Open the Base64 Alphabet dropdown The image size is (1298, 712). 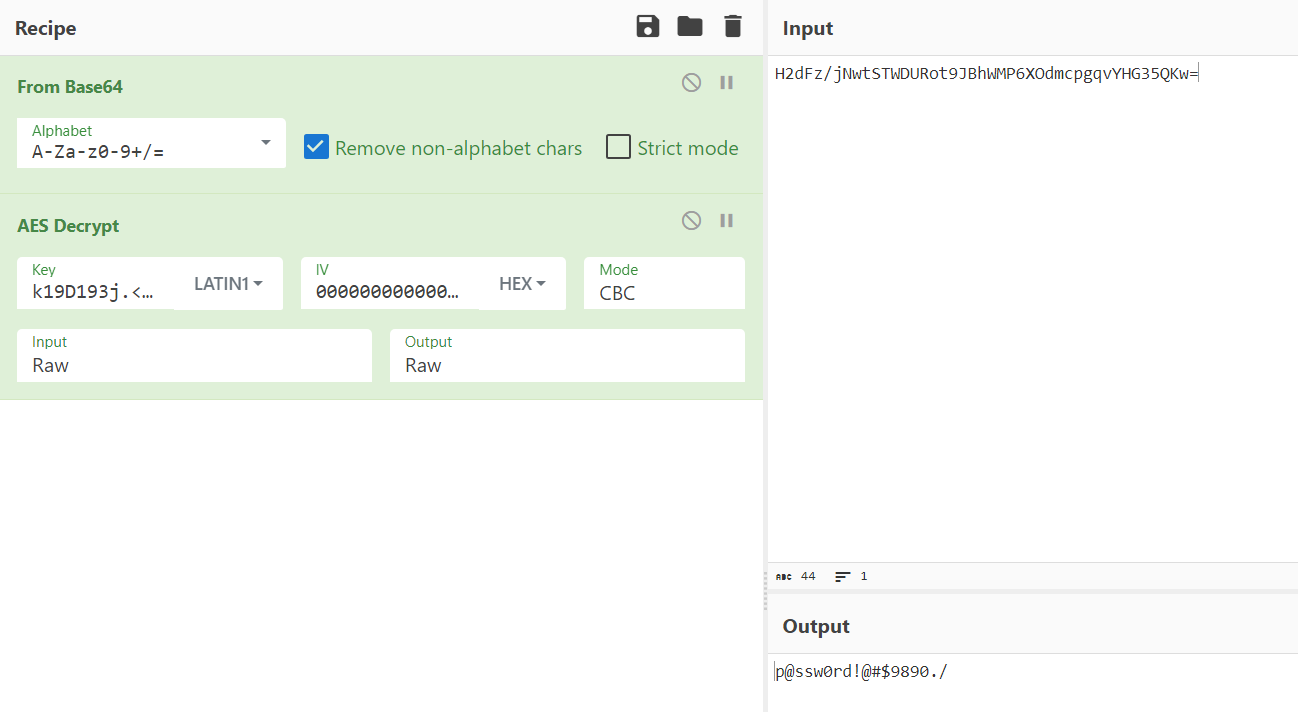pos(265,143)
